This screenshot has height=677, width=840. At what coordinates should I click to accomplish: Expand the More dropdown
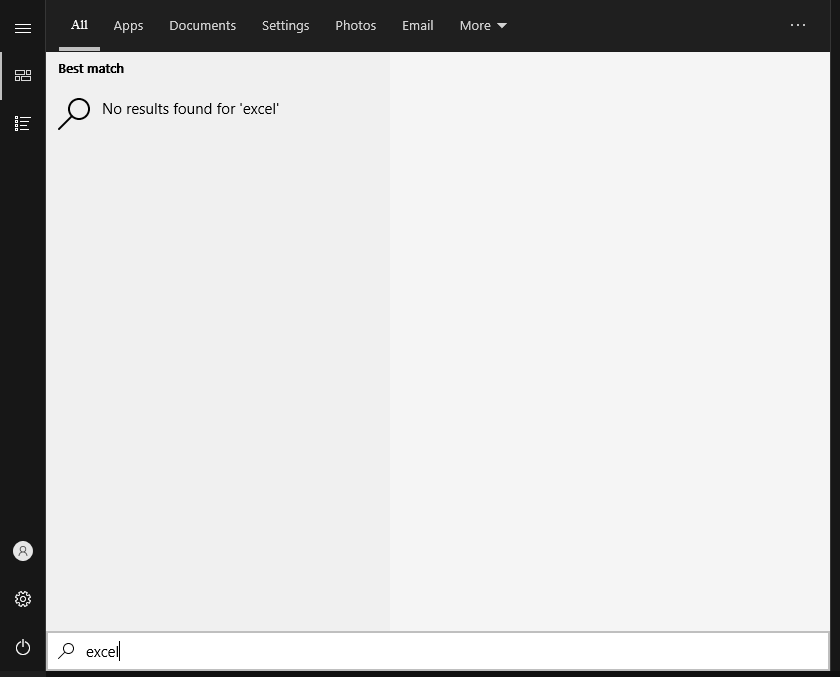483,25
